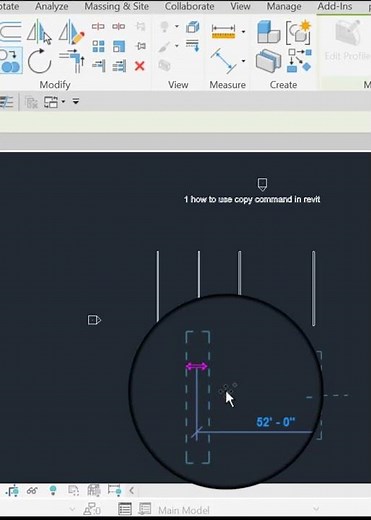Click the Split with Gap tool

point(119,26)
